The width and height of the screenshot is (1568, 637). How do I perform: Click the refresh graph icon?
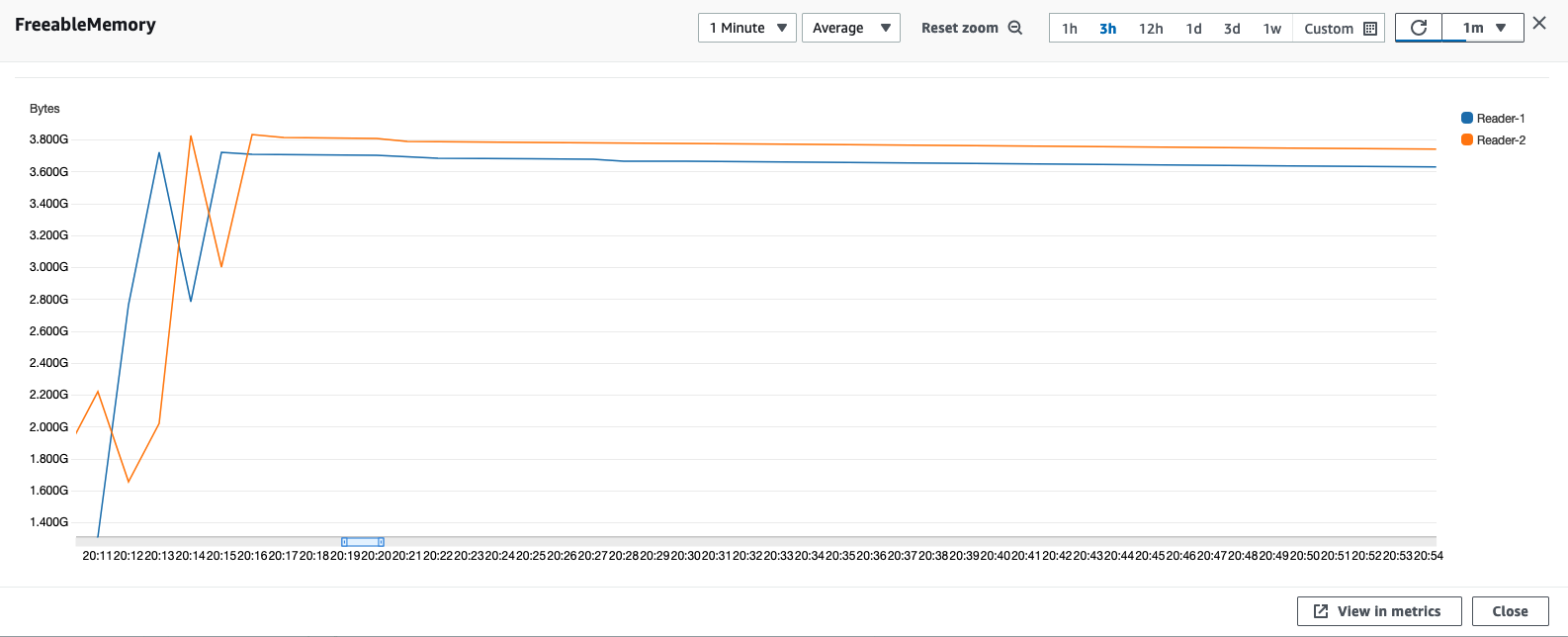click(1418, 28)
